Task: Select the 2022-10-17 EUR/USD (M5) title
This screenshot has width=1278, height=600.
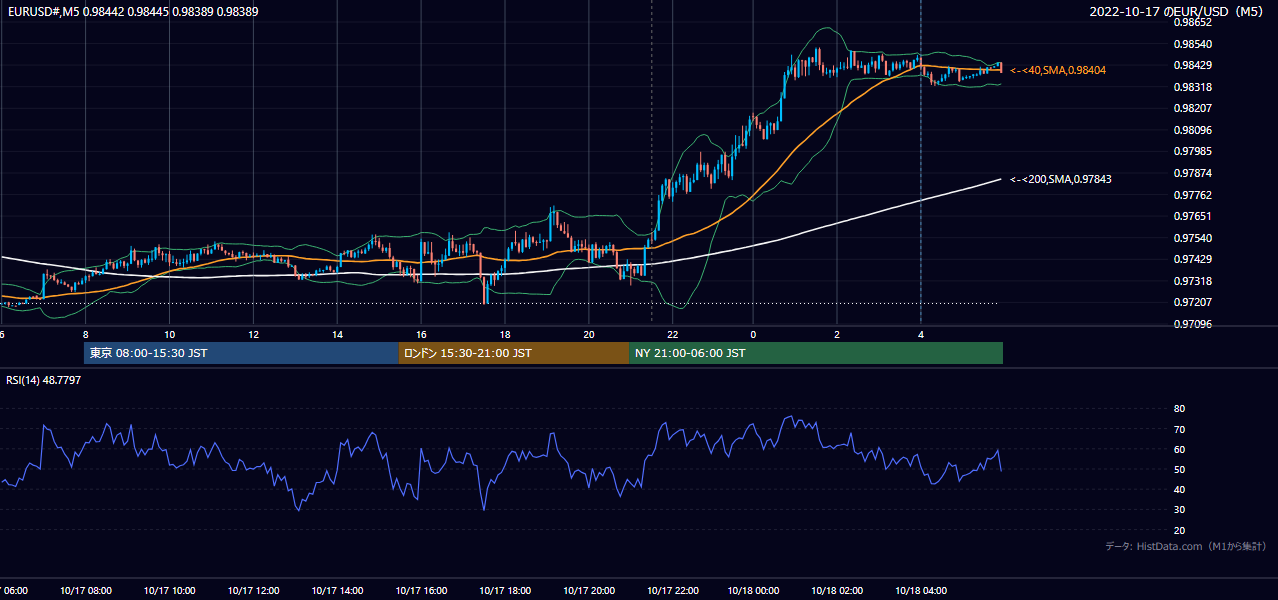Action: pos(1176,12)
